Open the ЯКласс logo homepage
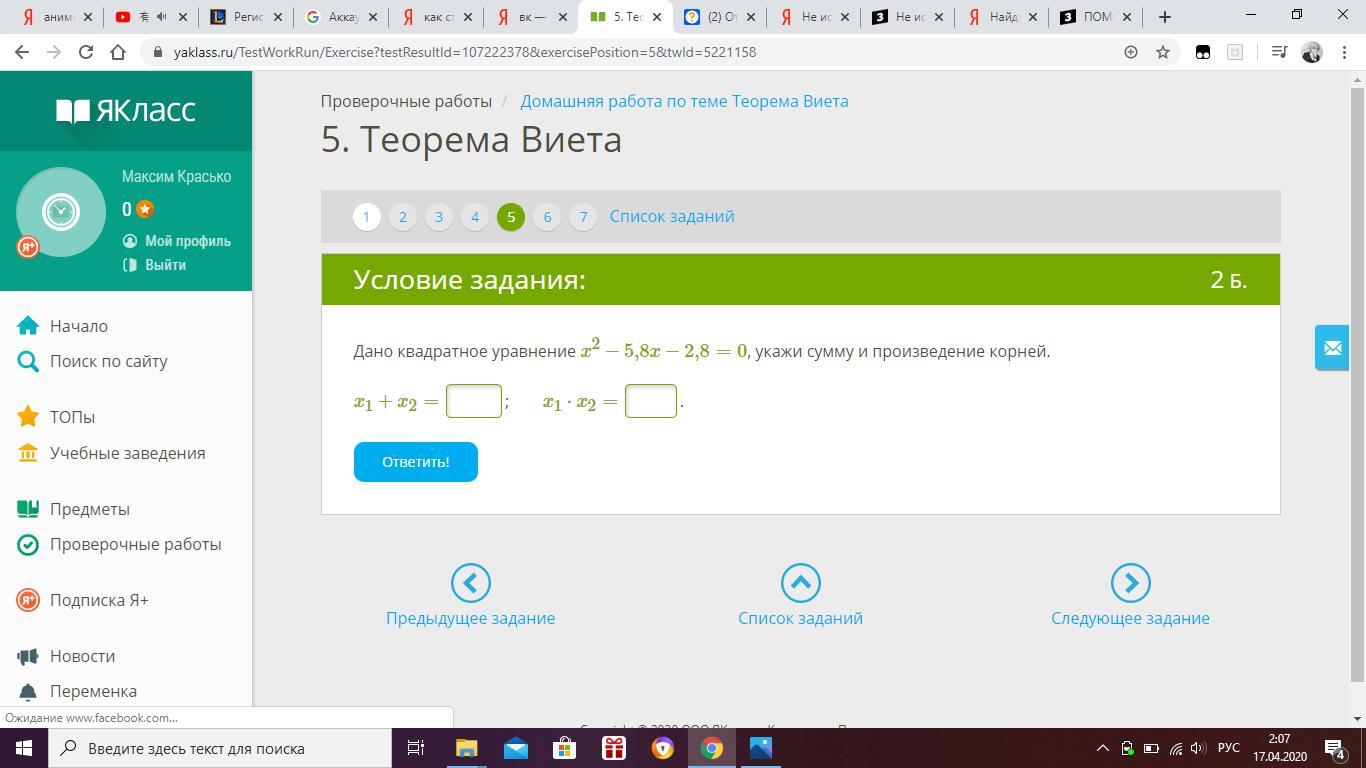 pos(126,110)
